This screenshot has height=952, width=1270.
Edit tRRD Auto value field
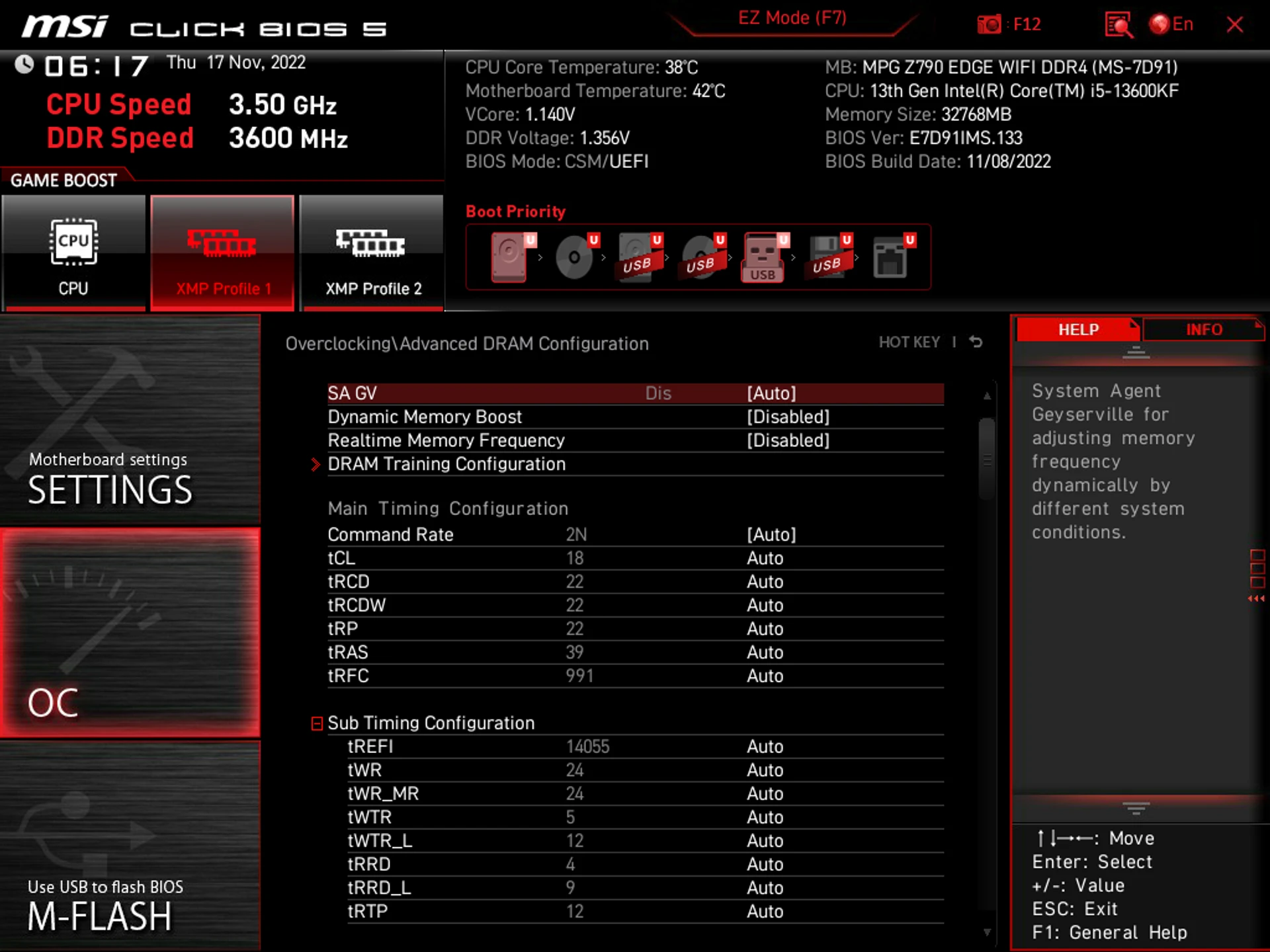pos(765,865)
